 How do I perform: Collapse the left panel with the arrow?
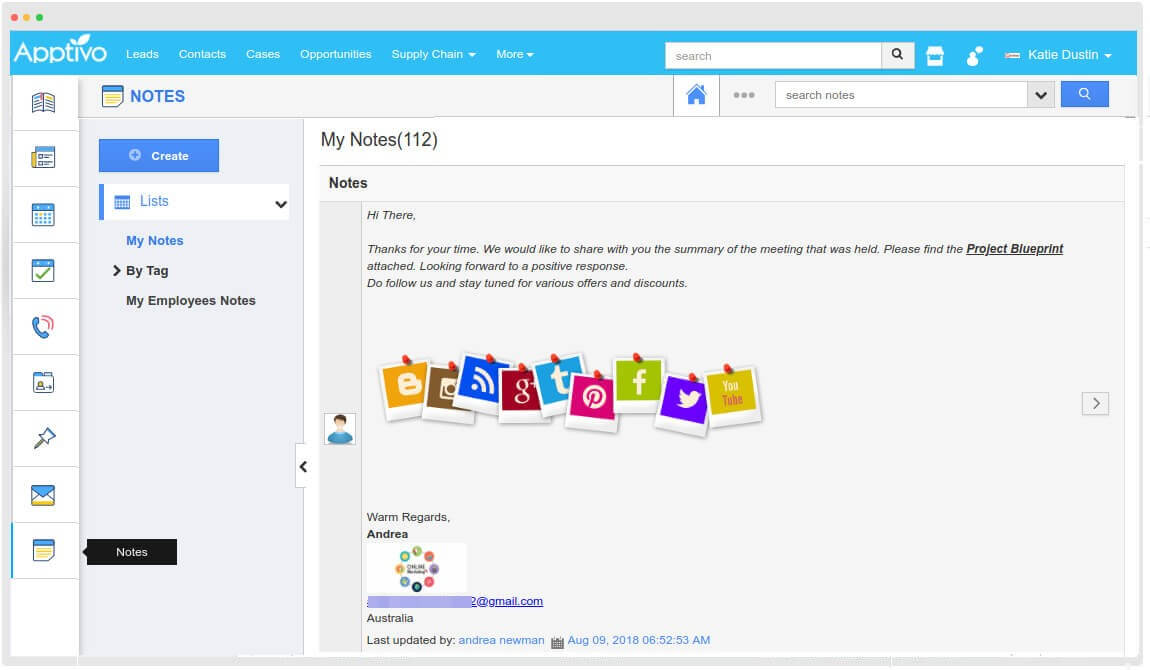point(303,466)
